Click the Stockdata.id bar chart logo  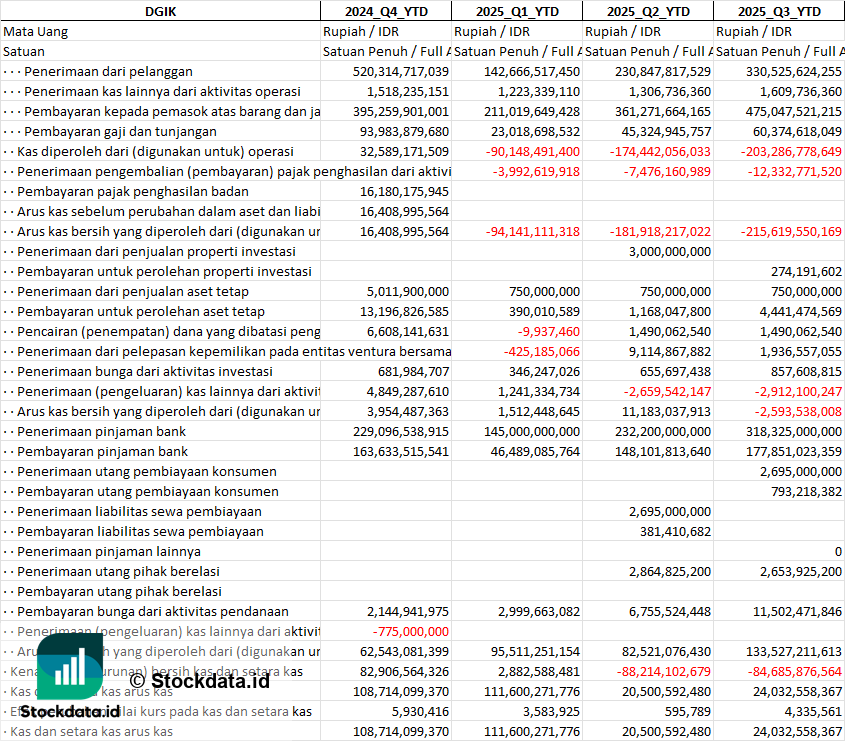[x=65, y=666]
